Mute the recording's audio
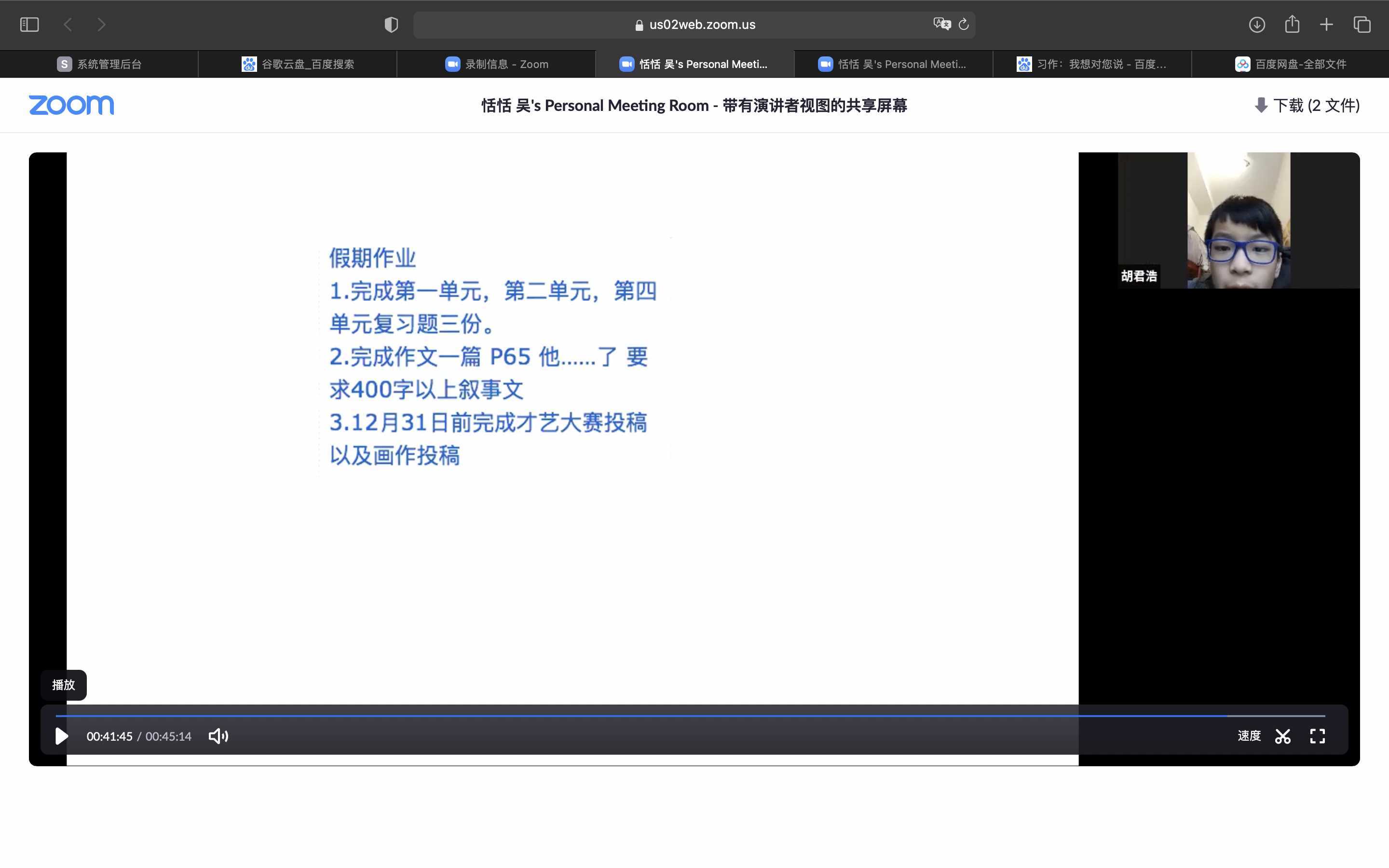This screenshot has height=868, width=1389. click(218, 736)
